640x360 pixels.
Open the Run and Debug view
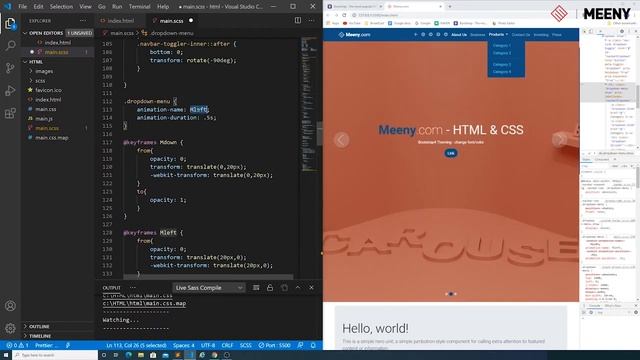click(x=10, y=91)
